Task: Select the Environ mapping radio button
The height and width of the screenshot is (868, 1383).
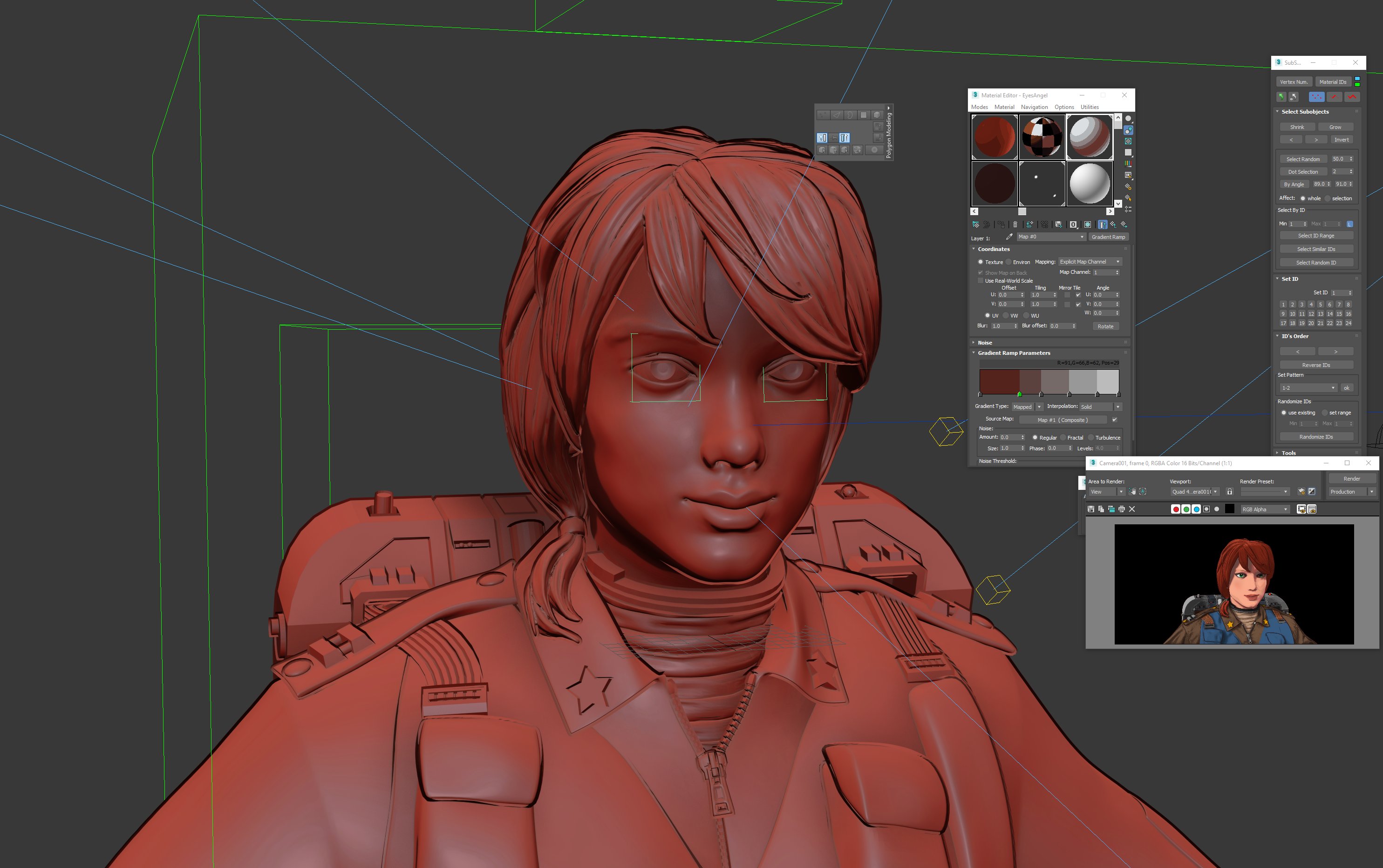Action: tap(1008, 262)
